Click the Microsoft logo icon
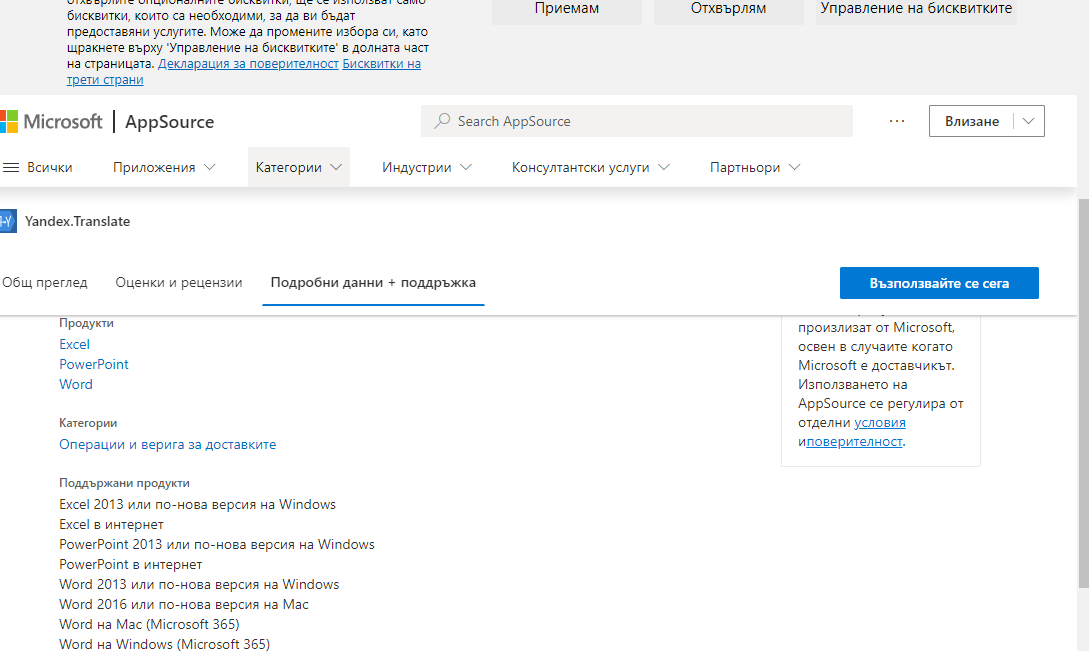1089x651 pixels. (x=8, y=122)
